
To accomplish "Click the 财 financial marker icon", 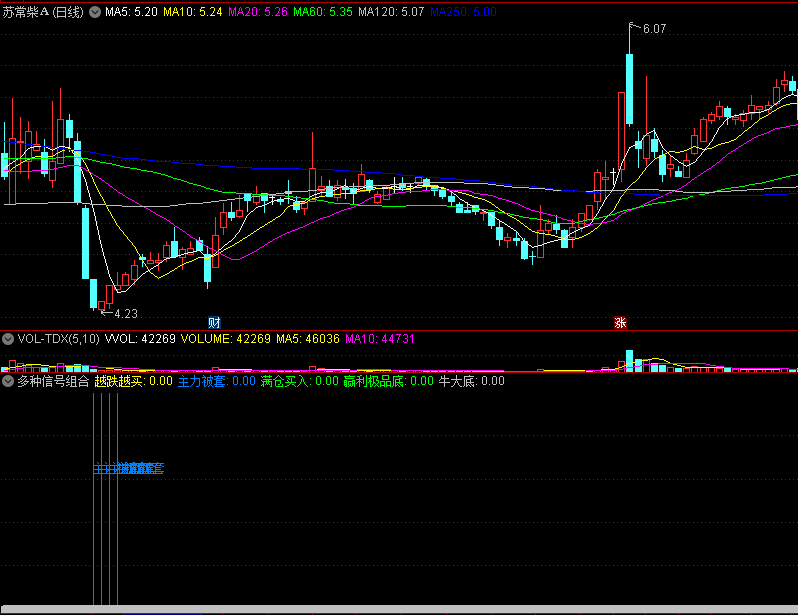I will pos(214,322).
